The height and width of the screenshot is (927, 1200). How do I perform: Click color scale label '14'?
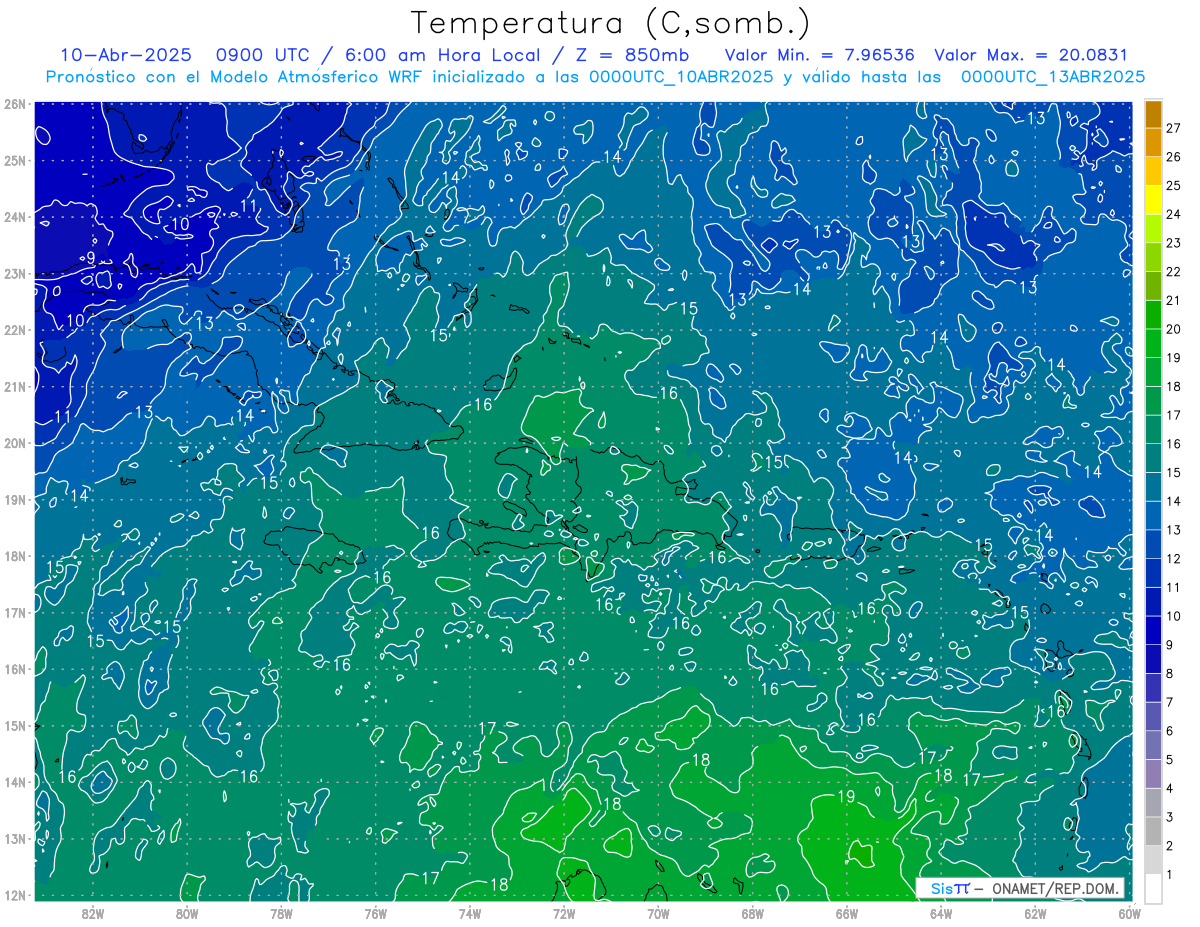click(x=1175, y=501)
